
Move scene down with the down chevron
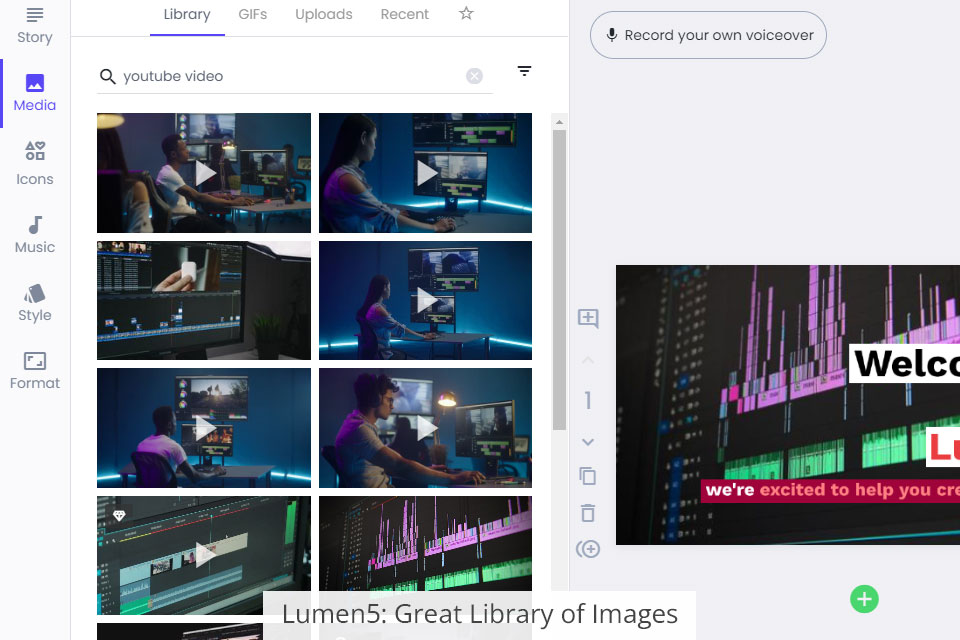pos(588,442)
